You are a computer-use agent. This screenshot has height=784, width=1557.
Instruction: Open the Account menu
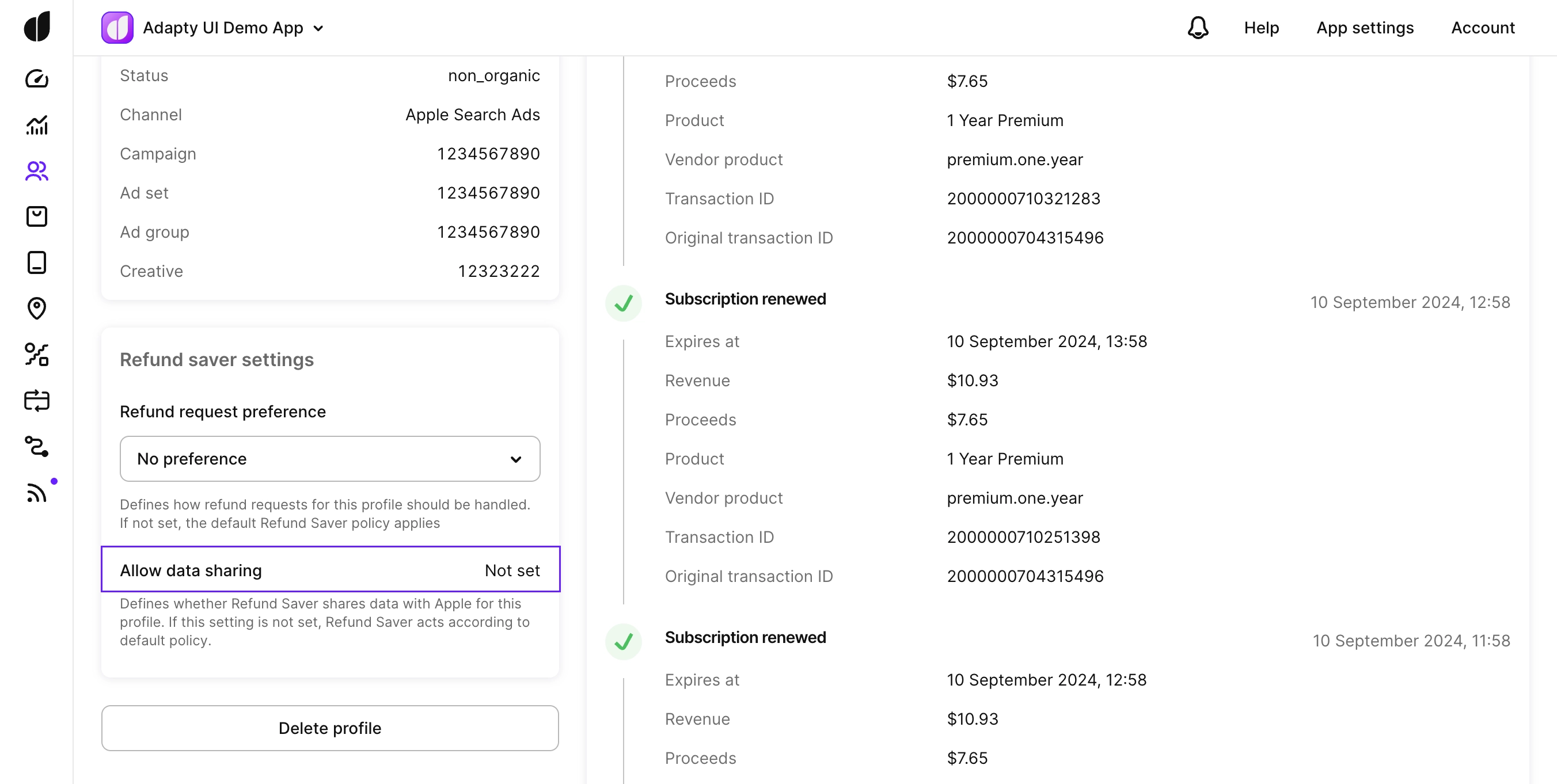(x=1483, y=27)
